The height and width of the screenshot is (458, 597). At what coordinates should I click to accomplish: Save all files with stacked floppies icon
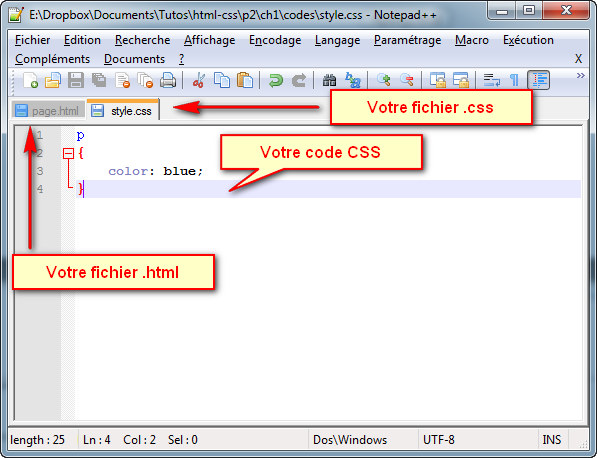[x=99, y=80]
